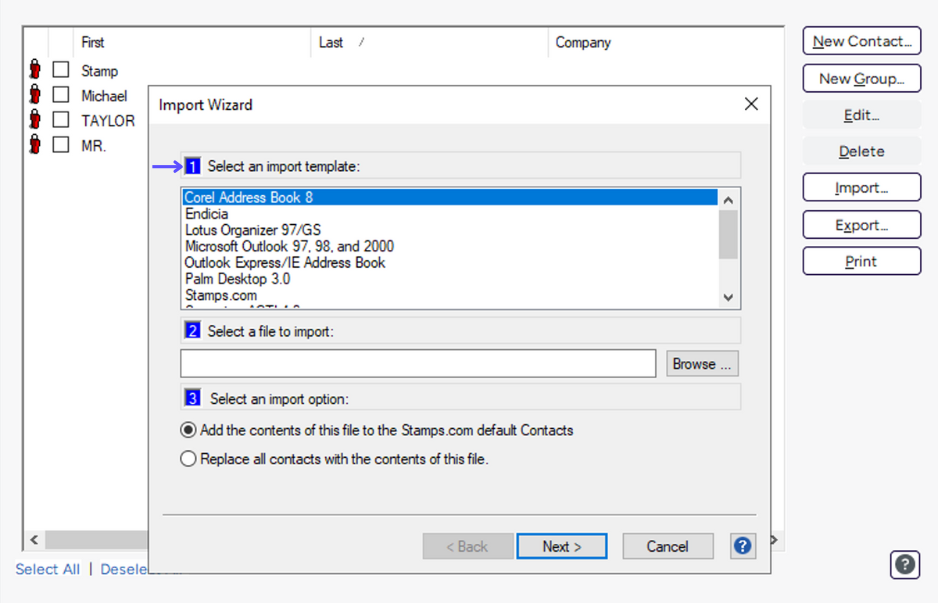Click the red contact icon beside Michael
Image resolution: width=938 pixels, height=603 pixels.
[x=35, y=95]
